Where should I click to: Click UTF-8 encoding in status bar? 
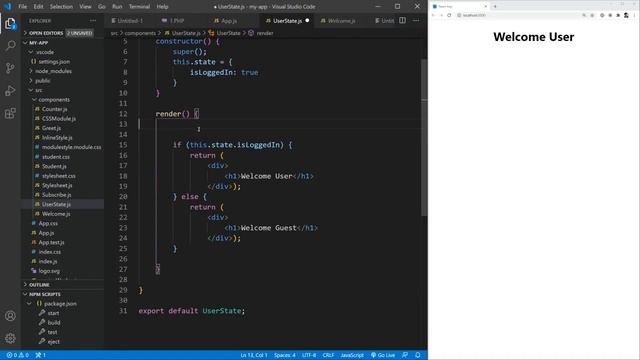click(309, 355)
